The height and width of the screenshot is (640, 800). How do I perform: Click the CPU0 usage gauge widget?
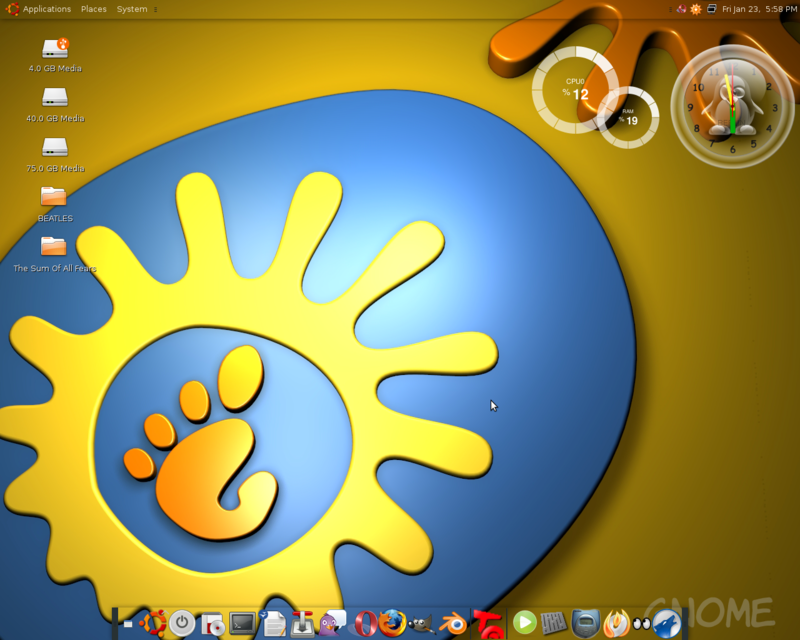[x=575, y=90]
